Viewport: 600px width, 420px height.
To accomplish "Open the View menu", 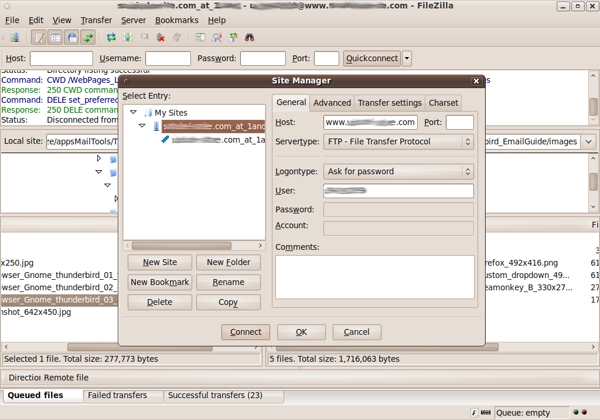I will click(62, 20).
